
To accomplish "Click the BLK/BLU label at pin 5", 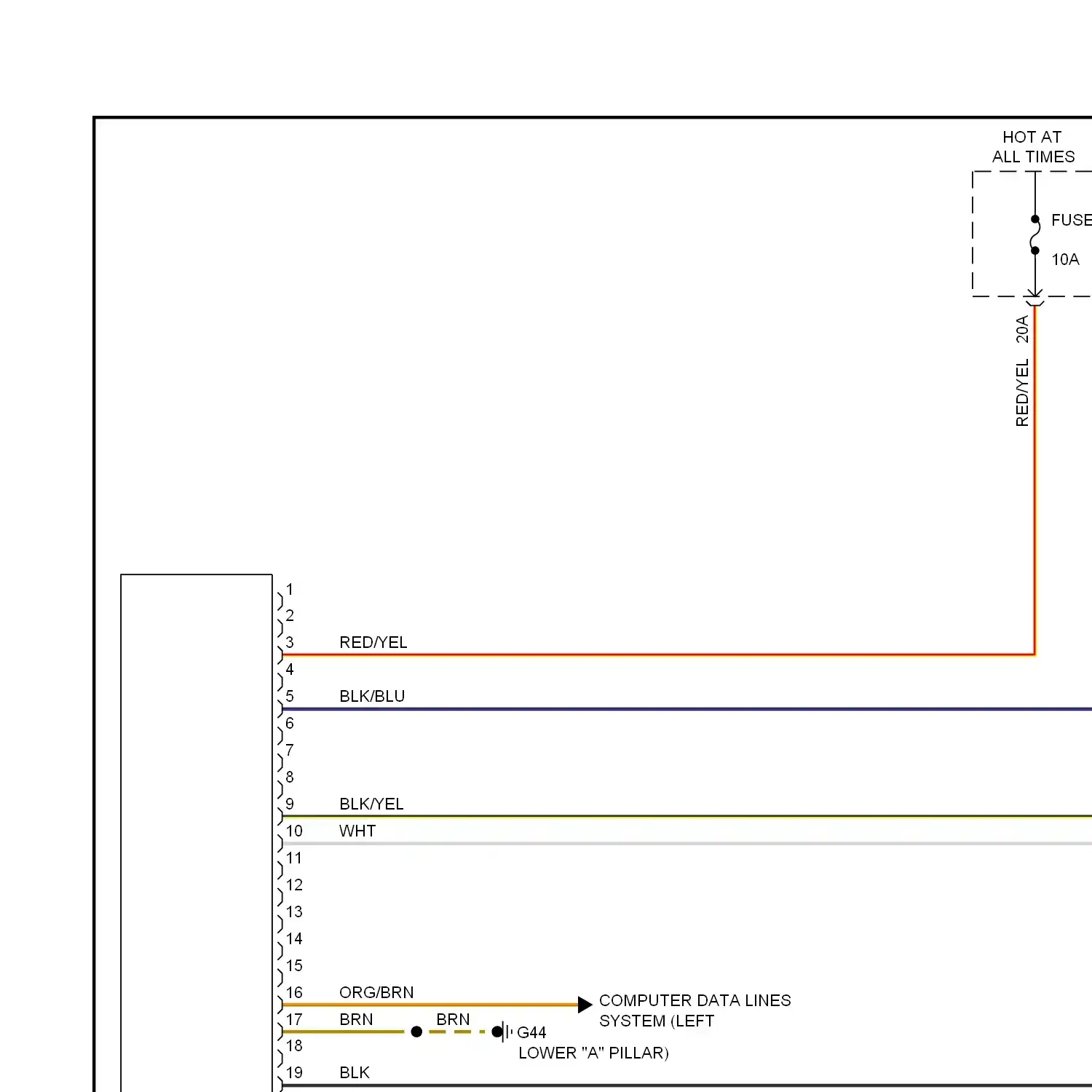I will pyautogui.click(x=372, y=696).
